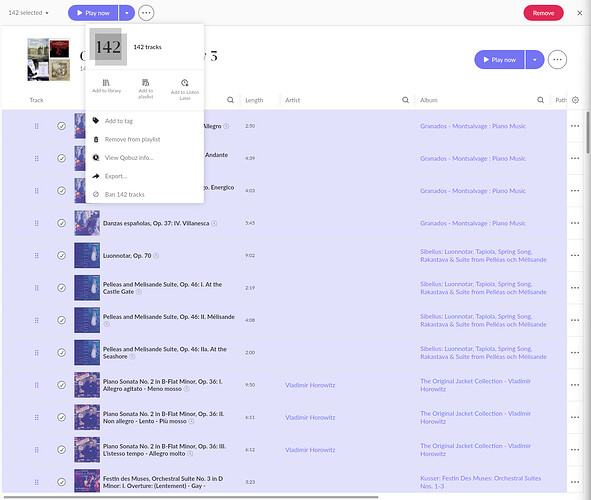Expand the 142 selected dropdown
Screen dimensions: 591x500
pos(29,13)
